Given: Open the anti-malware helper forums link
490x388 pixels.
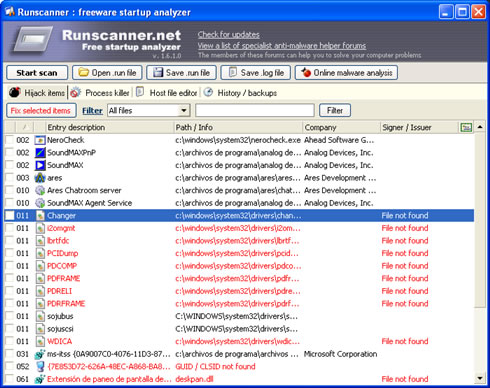Looking at the screenshot, I should pos(282,45).
